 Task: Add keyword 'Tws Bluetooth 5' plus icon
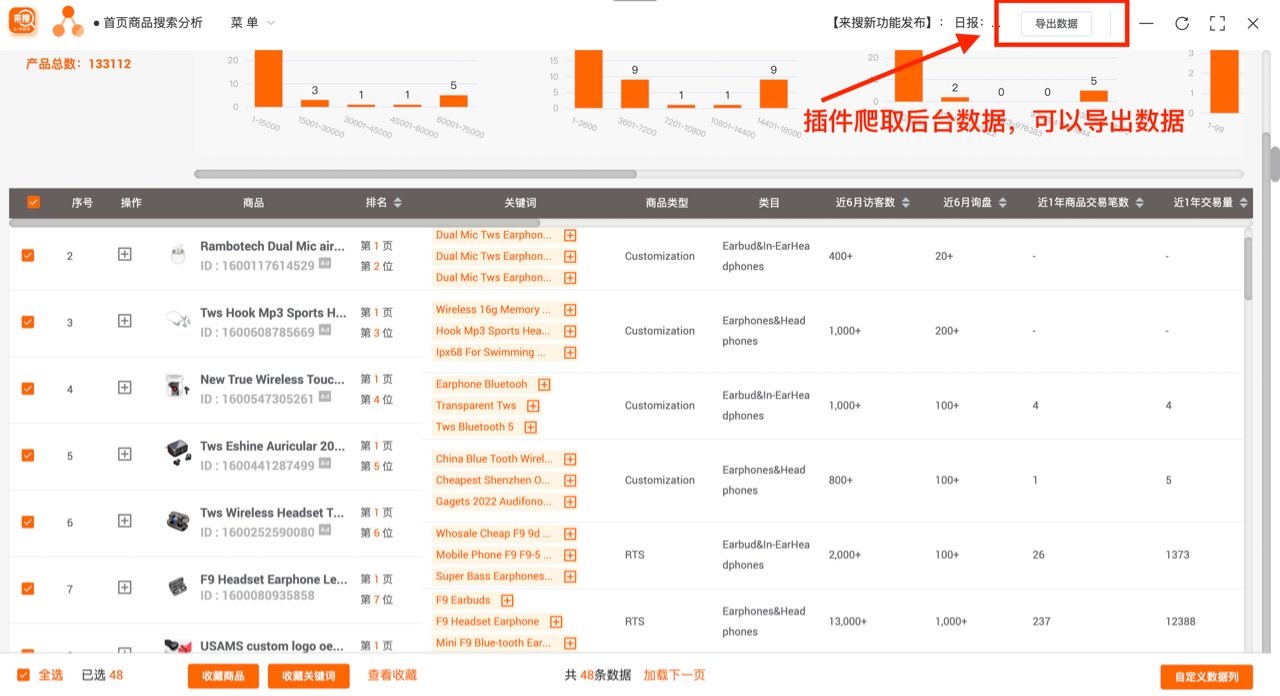click(x=530, y=427)
